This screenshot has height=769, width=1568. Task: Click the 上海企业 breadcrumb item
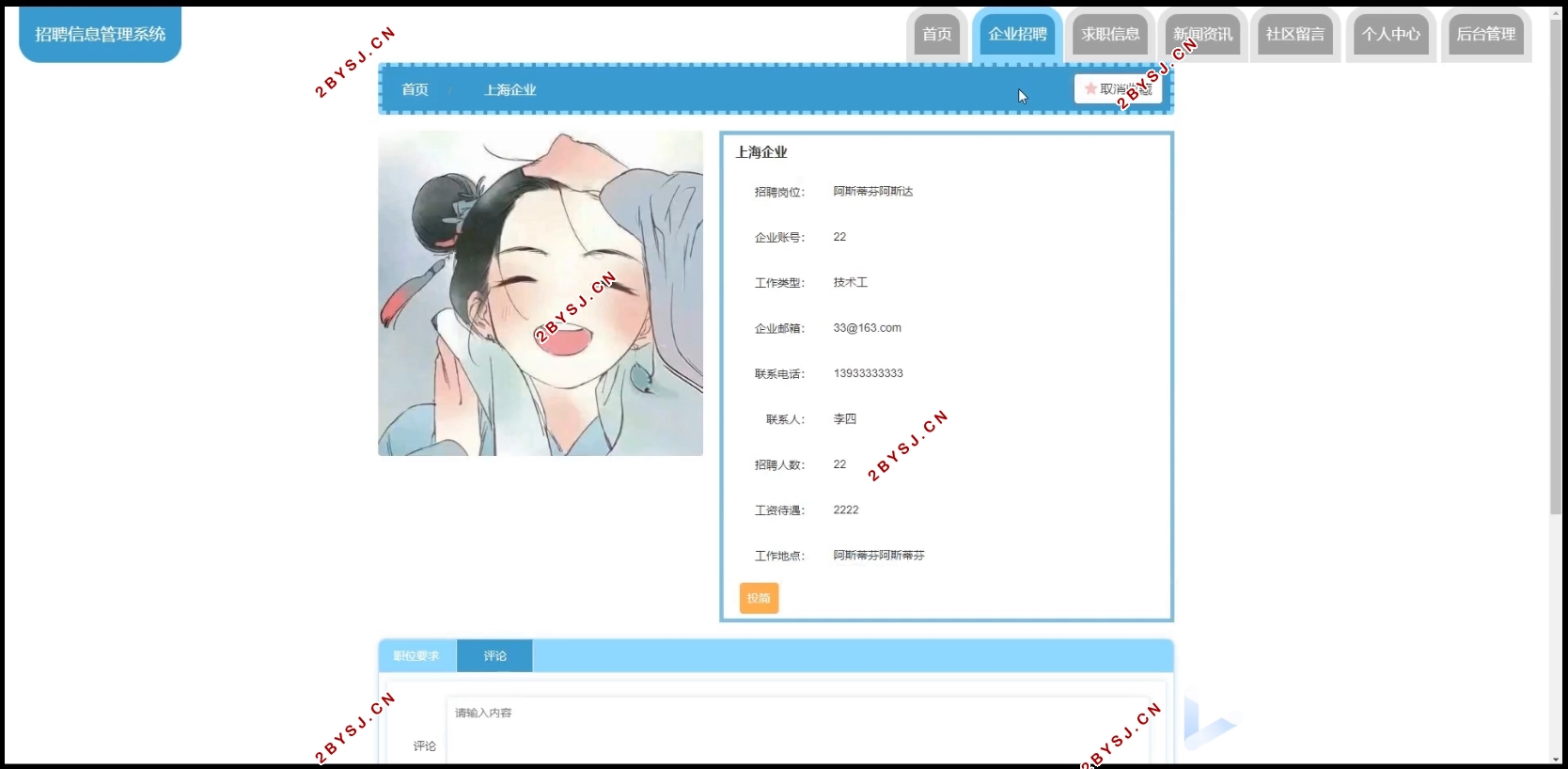tap(510, 90)
